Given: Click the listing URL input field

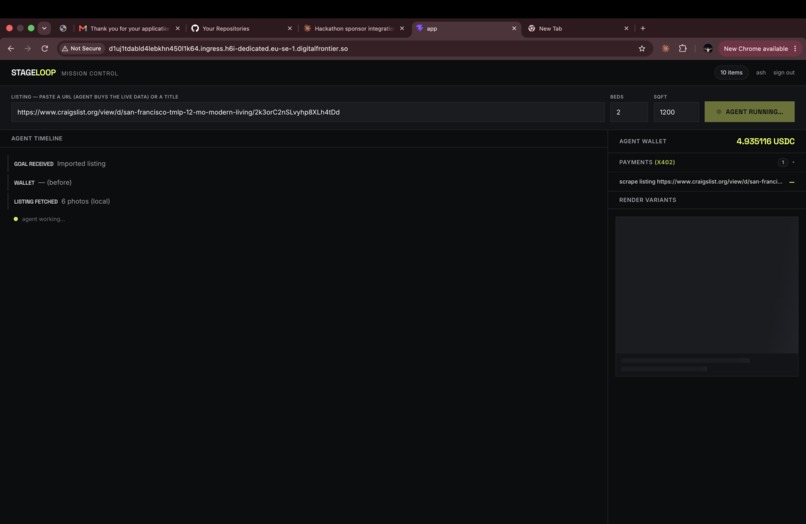Looking at the screenshot, I should tap(307, 112).
